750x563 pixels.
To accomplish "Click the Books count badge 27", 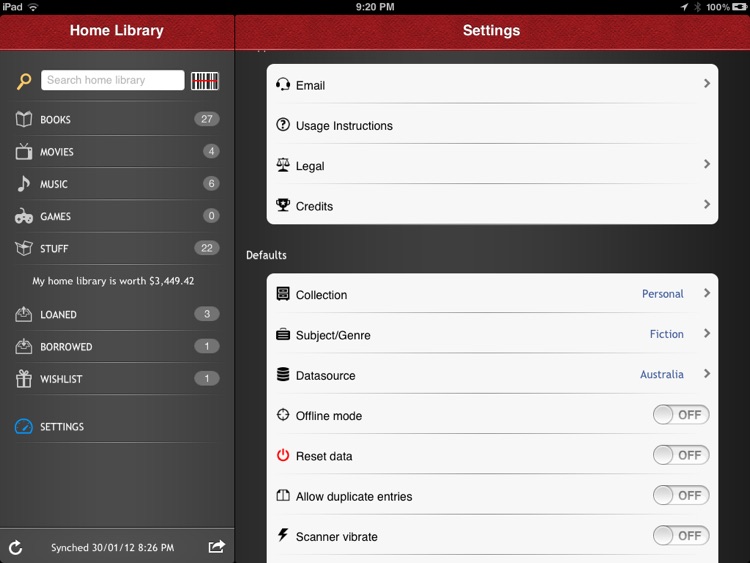I will coord(207,119).
